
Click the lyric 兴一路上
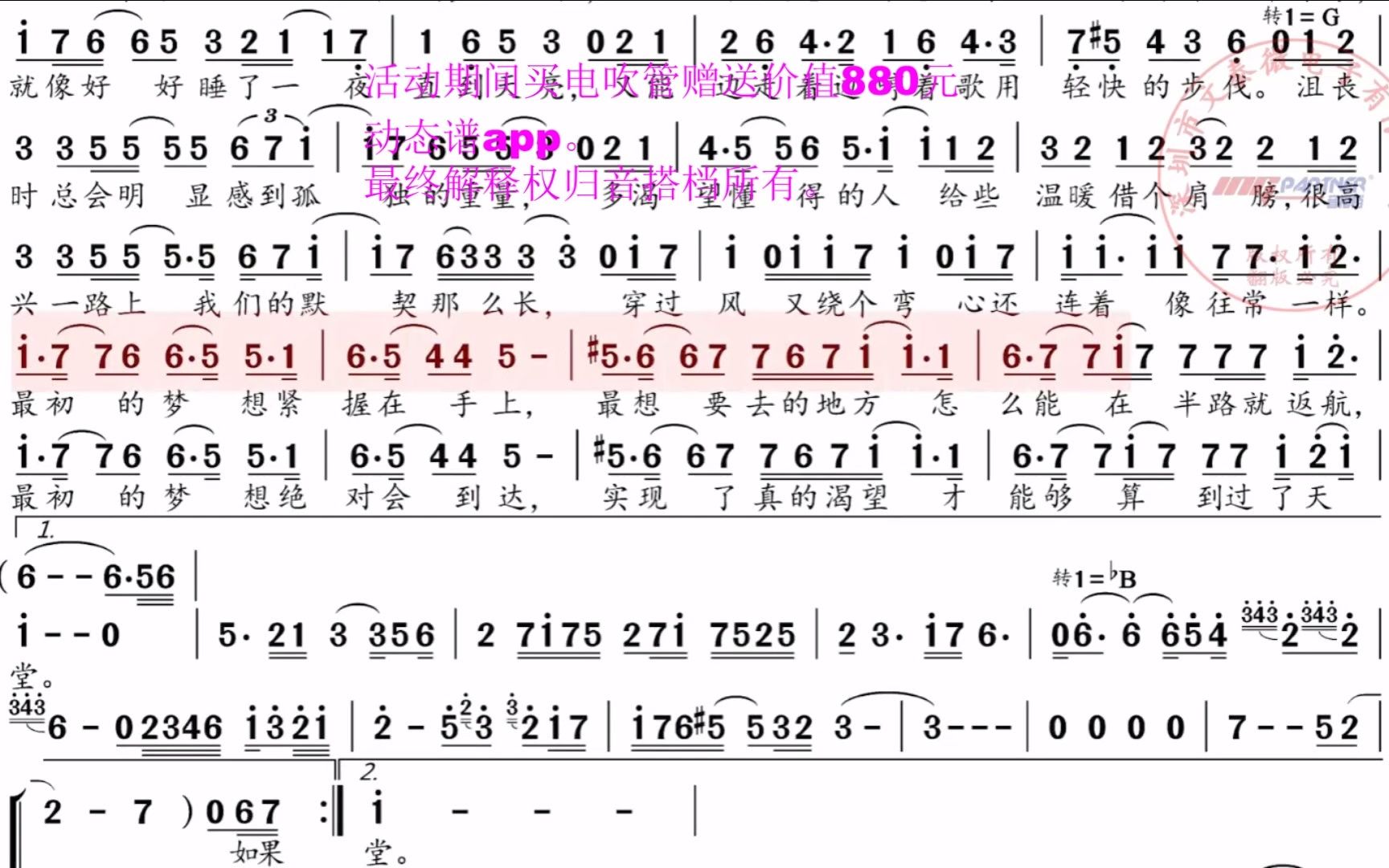click(78, 304)
